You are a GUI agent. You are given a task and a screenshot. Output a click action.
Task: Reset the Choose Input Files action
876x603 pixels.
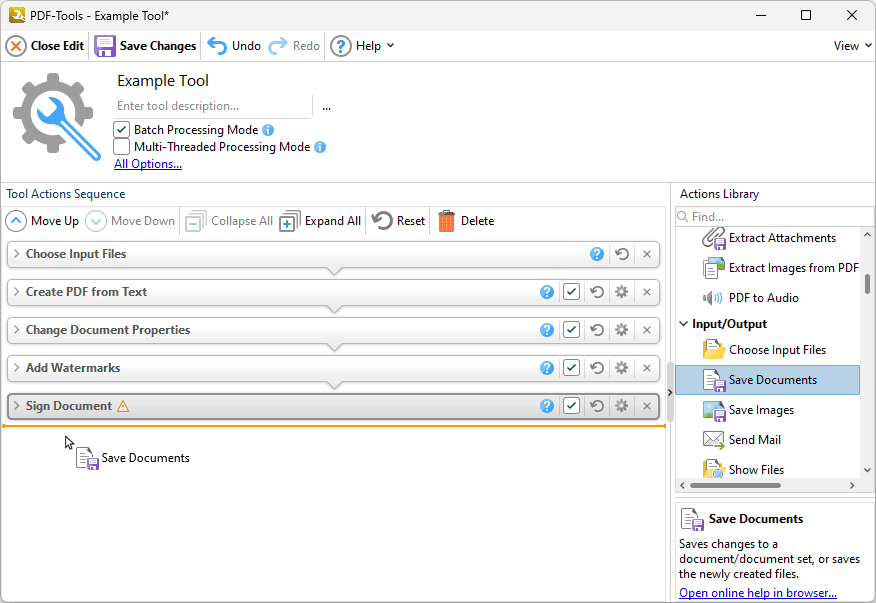click(622, 254)
